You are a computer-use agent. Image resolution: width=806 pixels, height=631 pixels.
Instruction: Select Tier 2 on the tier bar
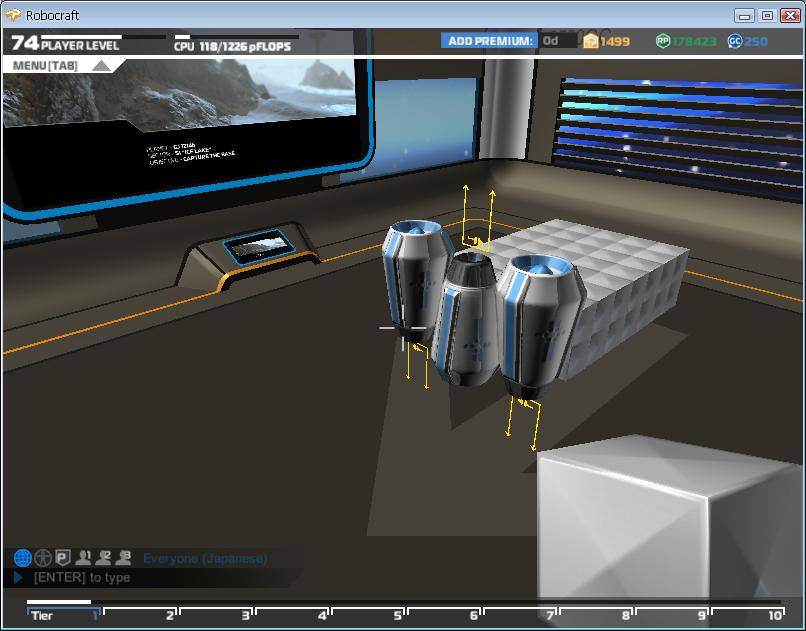[x=139, y=615]
